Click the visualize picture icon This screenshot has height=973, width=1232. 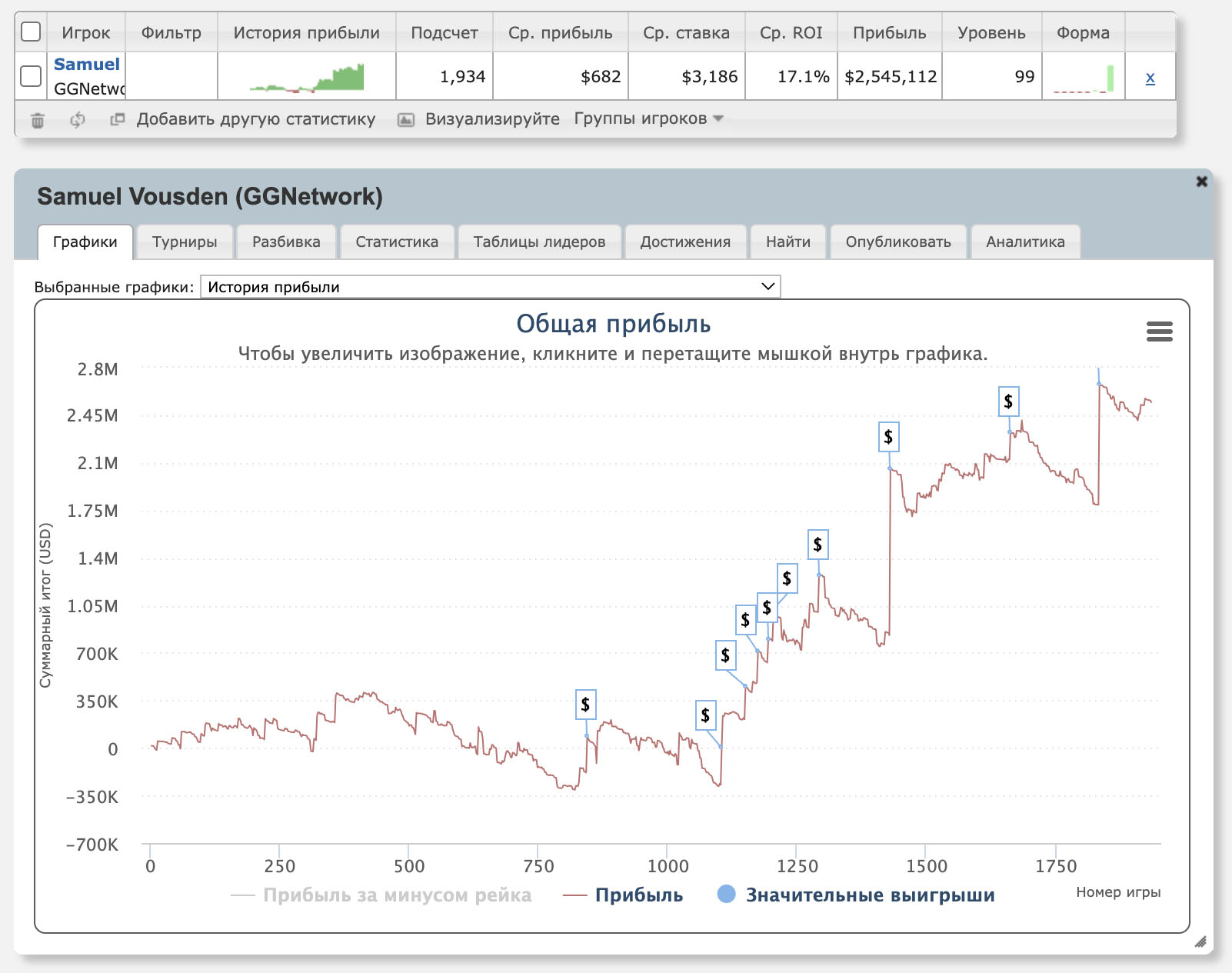406,119
